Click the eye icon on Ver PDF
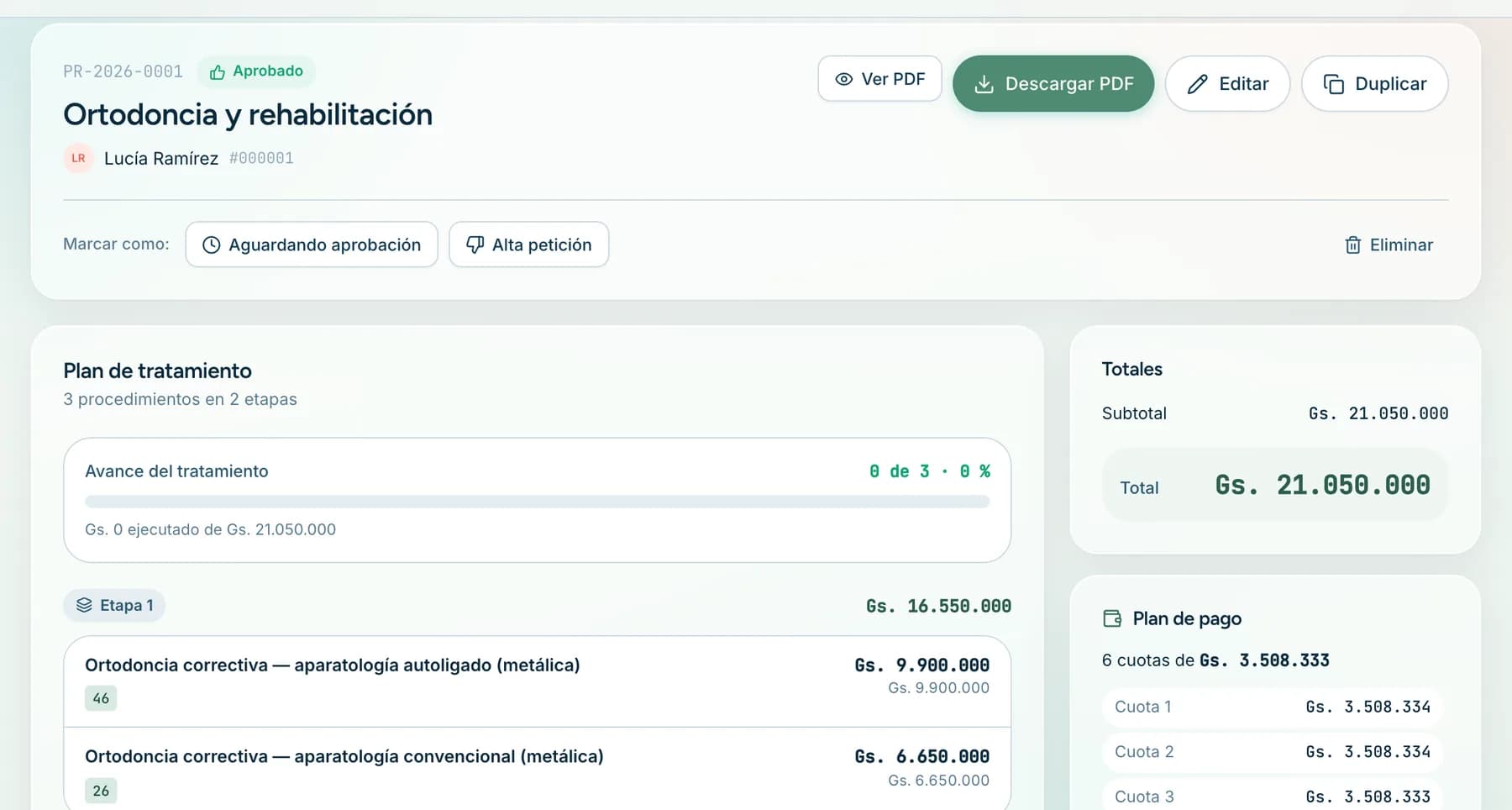The height and width of the screenshot is (810, 1512). 843,79
